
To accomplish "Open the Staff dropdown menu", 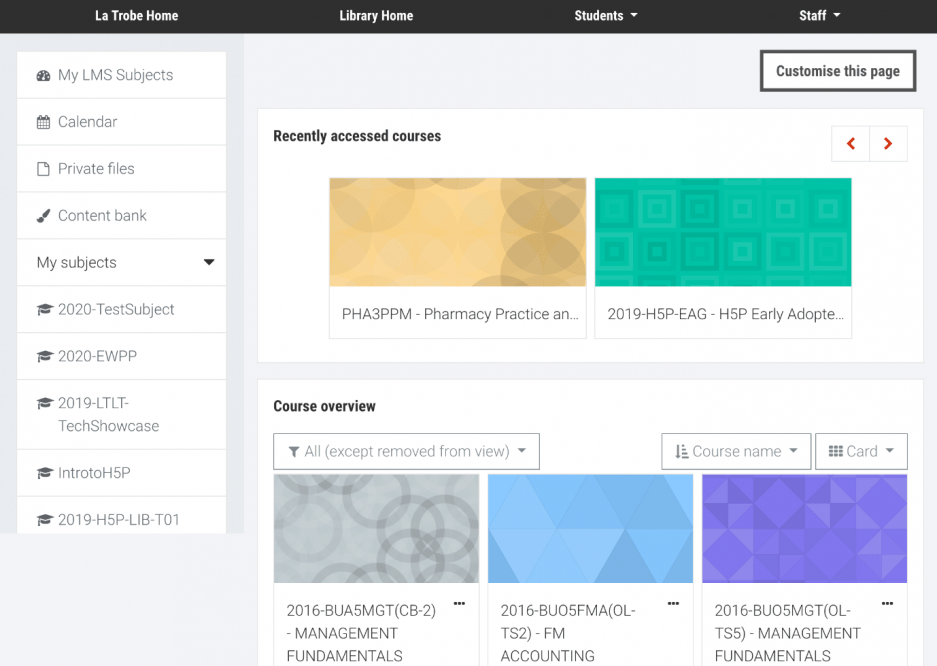I will pyautogui.click(x=819, y=16).
